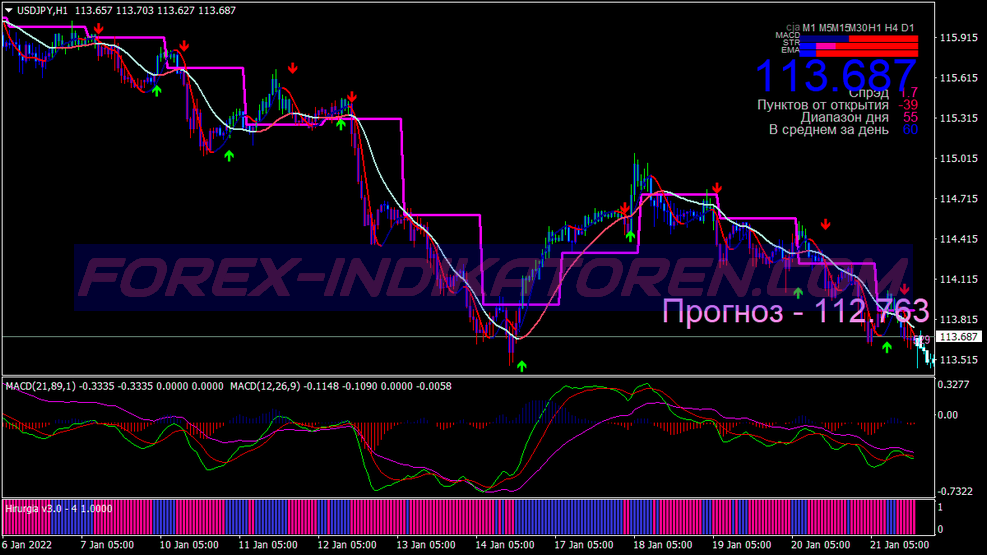Screen dimensions: 987x555
Task: Click the 114.415 price axis label
Action: tap(958, 239)
